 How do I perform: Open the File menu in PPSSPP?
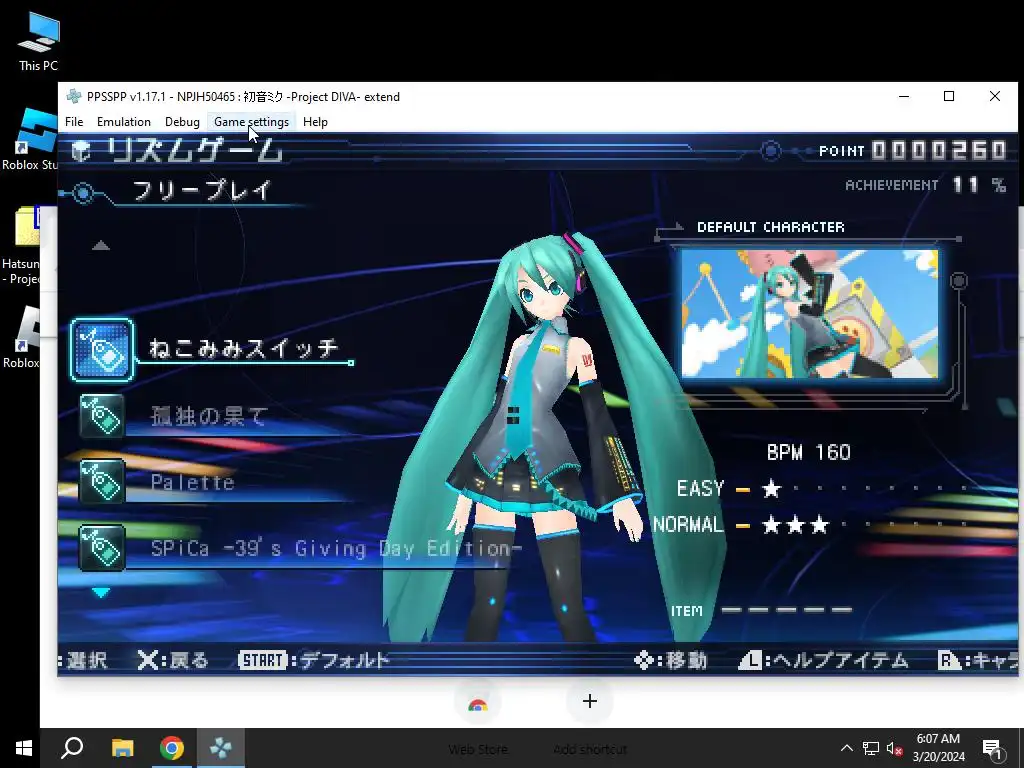pos(74,121)
